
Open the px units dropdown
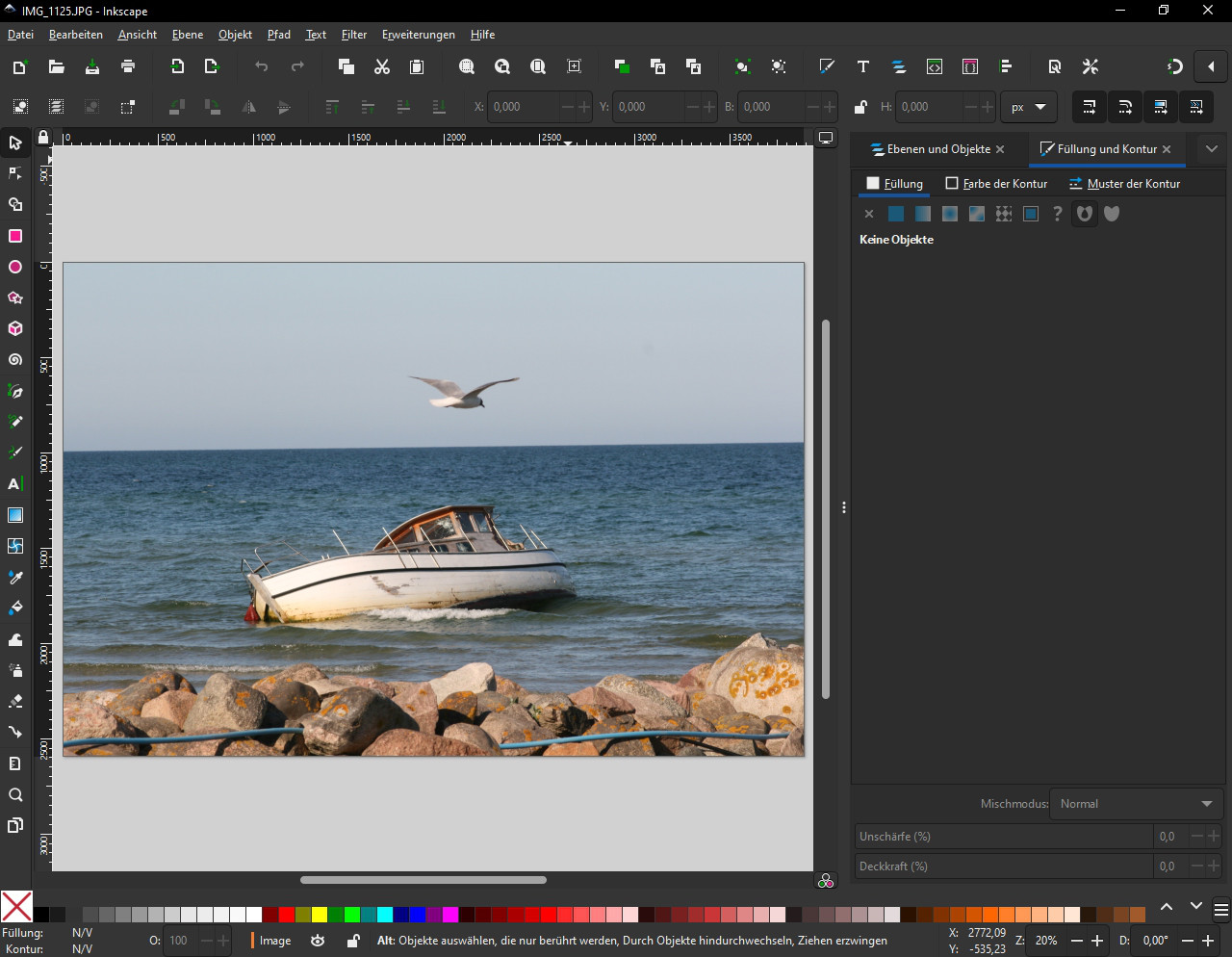1028,107
